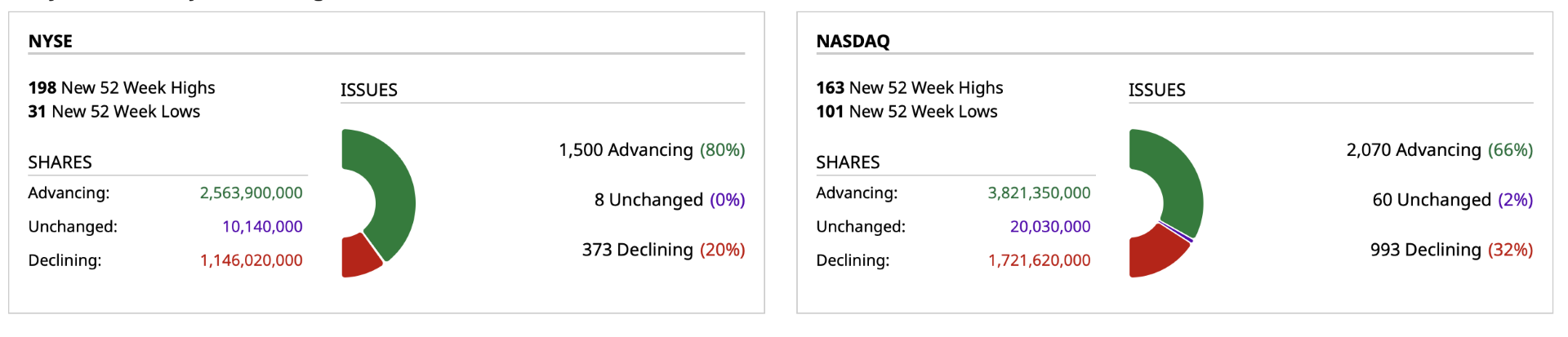1568x337 pixels.
Task: Click the red declining segment of NYSE donut
Action: [357, 257]
